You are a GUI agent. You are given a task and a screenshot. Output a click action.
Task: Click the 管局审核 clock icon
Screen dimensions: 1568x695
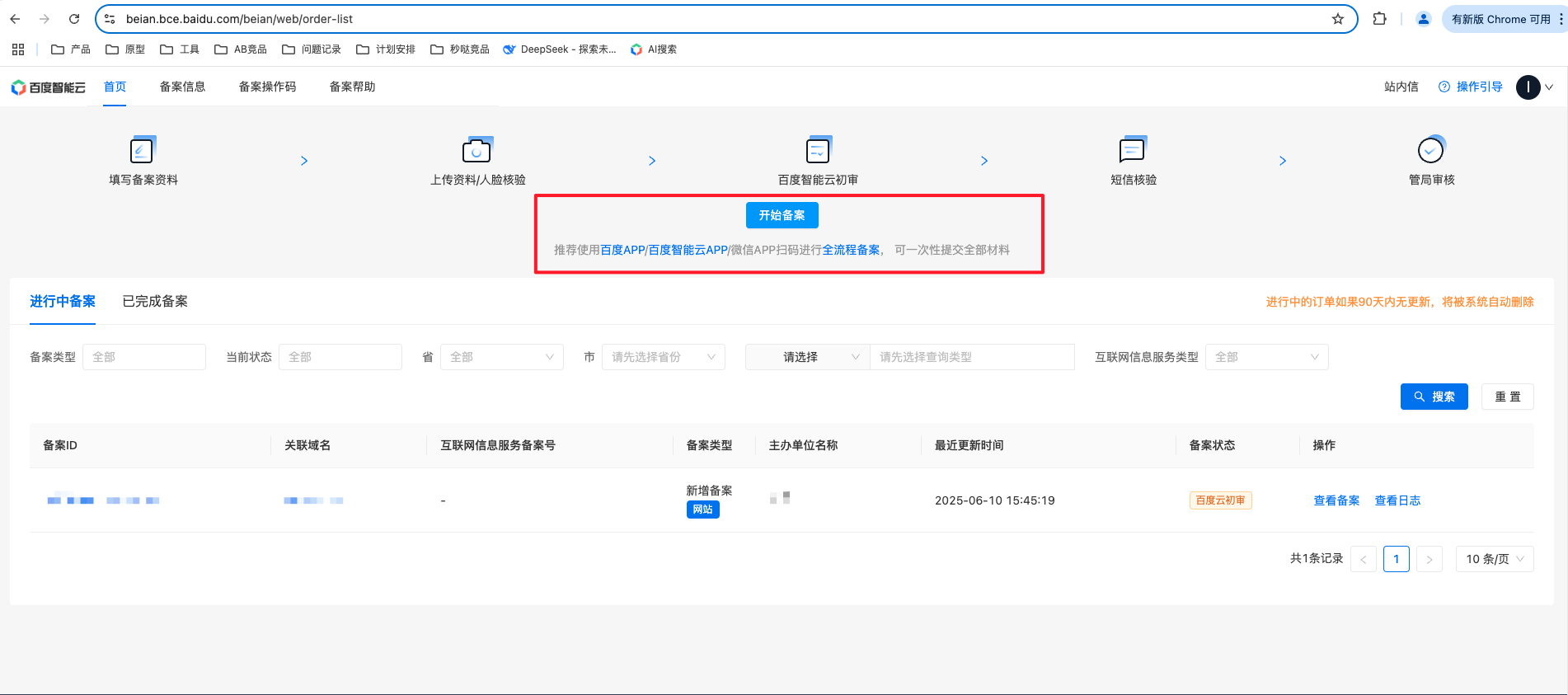point(1431,150)
